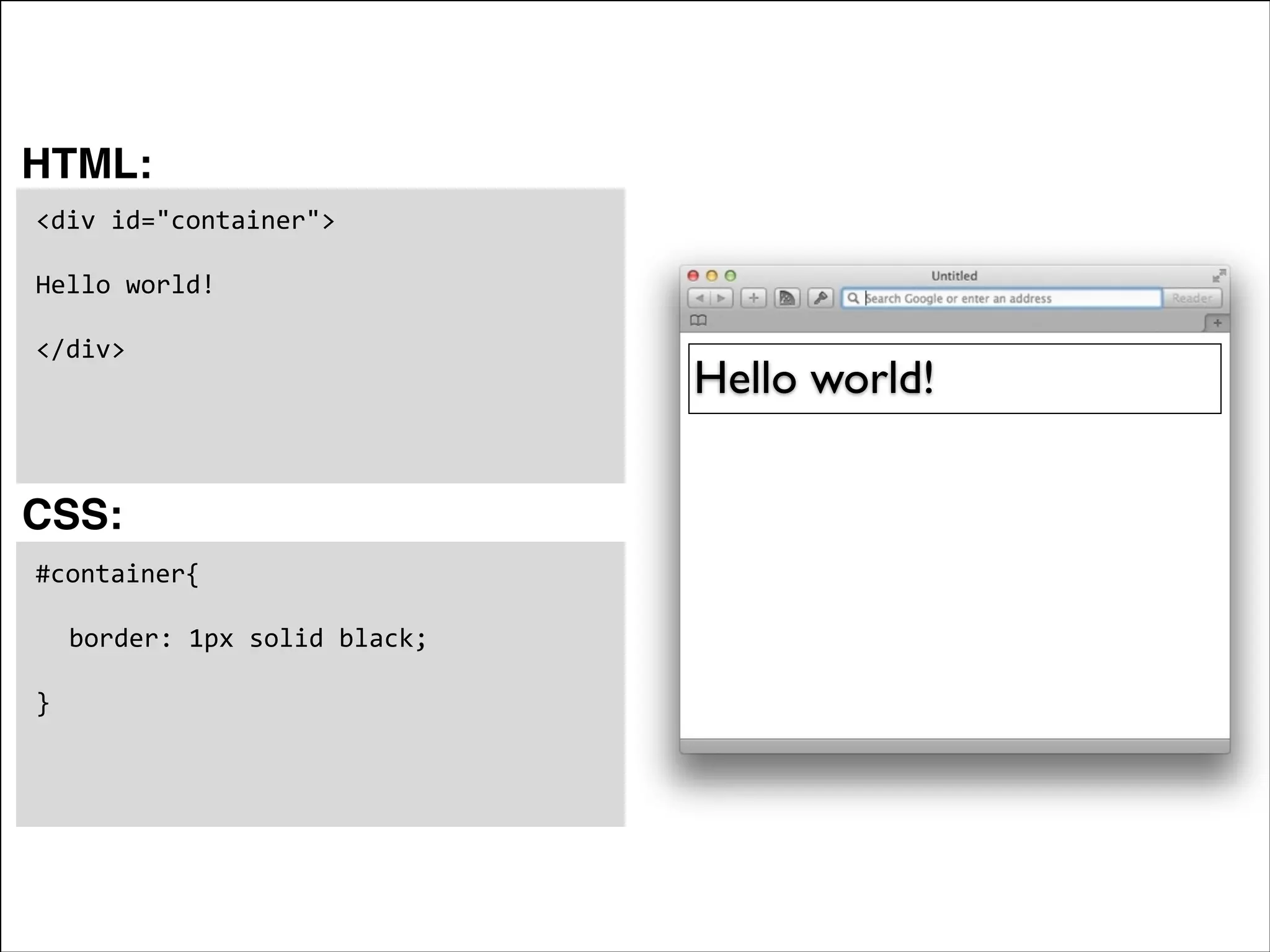Click the add bookmark plus button

(x=753, y=298)
